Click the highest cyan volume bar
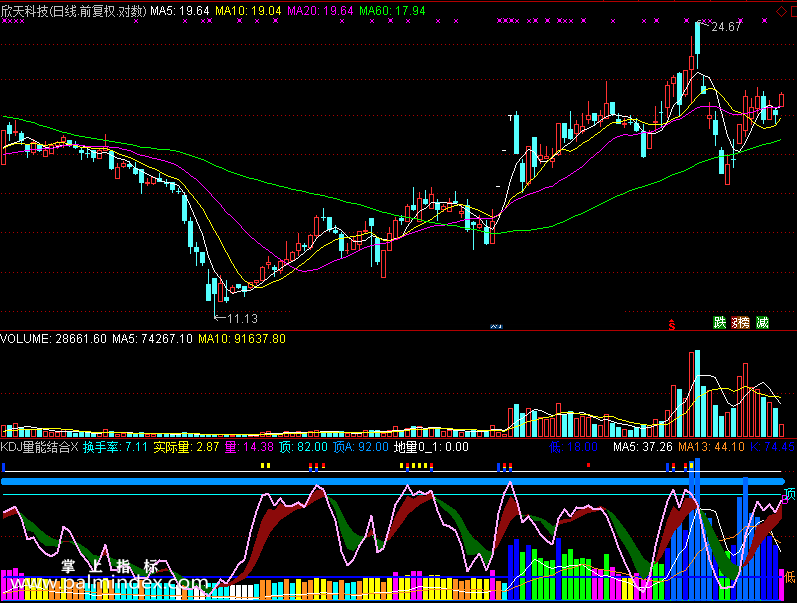Image resolution: width=797 pixels, height=603 pixels. 697,394
